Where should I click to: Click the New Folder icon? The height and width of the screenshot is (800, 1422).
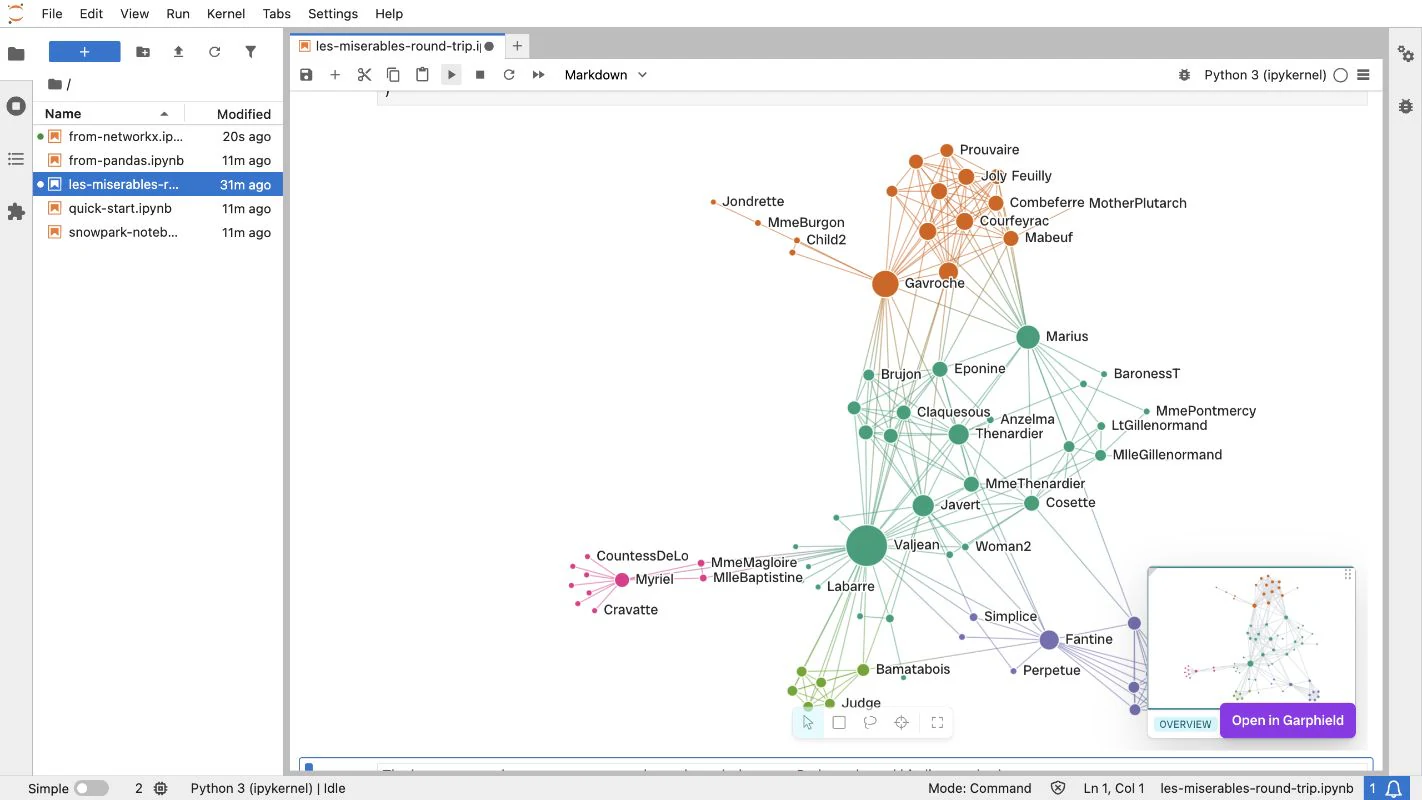143,52
